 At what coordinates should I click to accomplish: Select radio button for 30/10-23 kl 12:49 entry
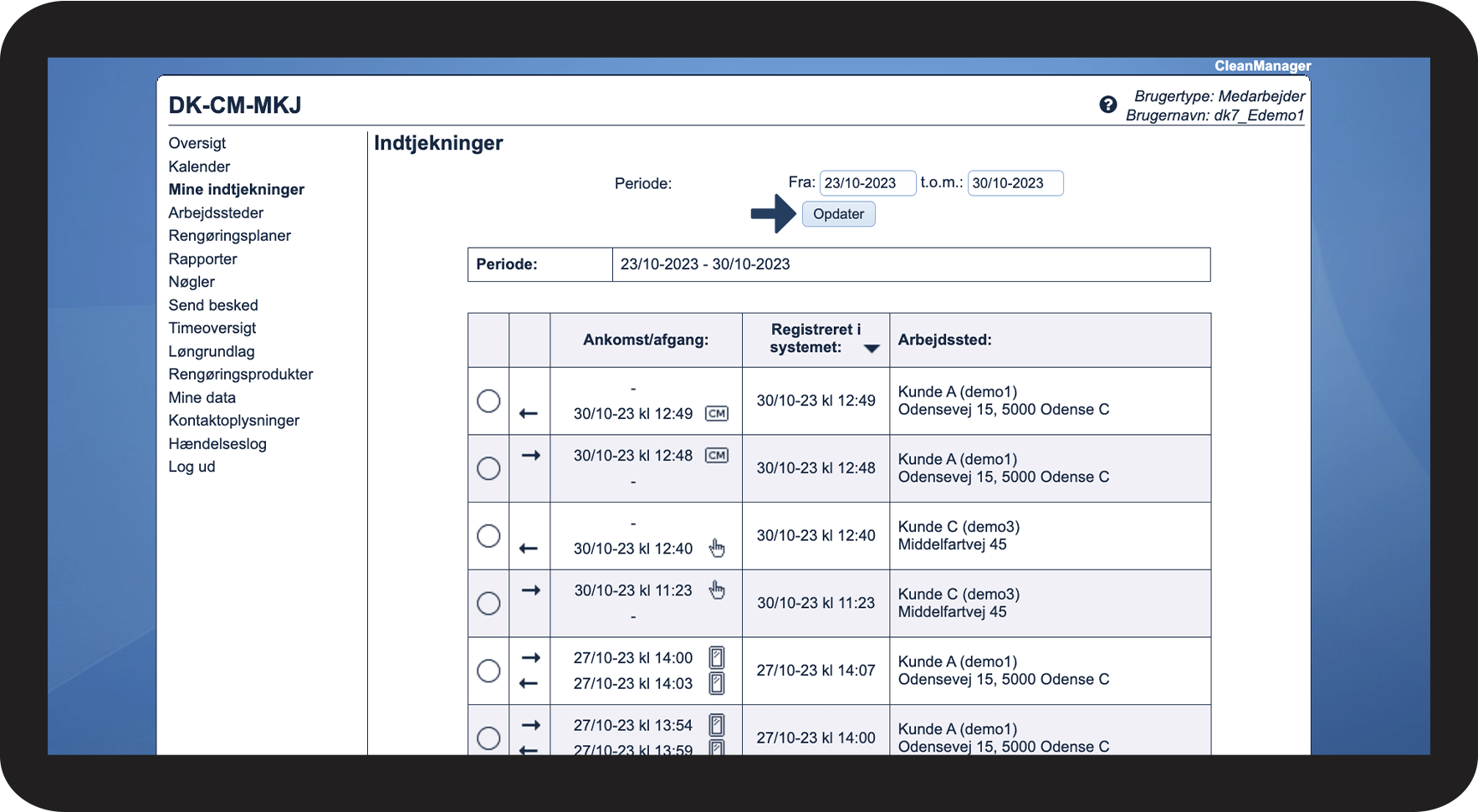488,401
